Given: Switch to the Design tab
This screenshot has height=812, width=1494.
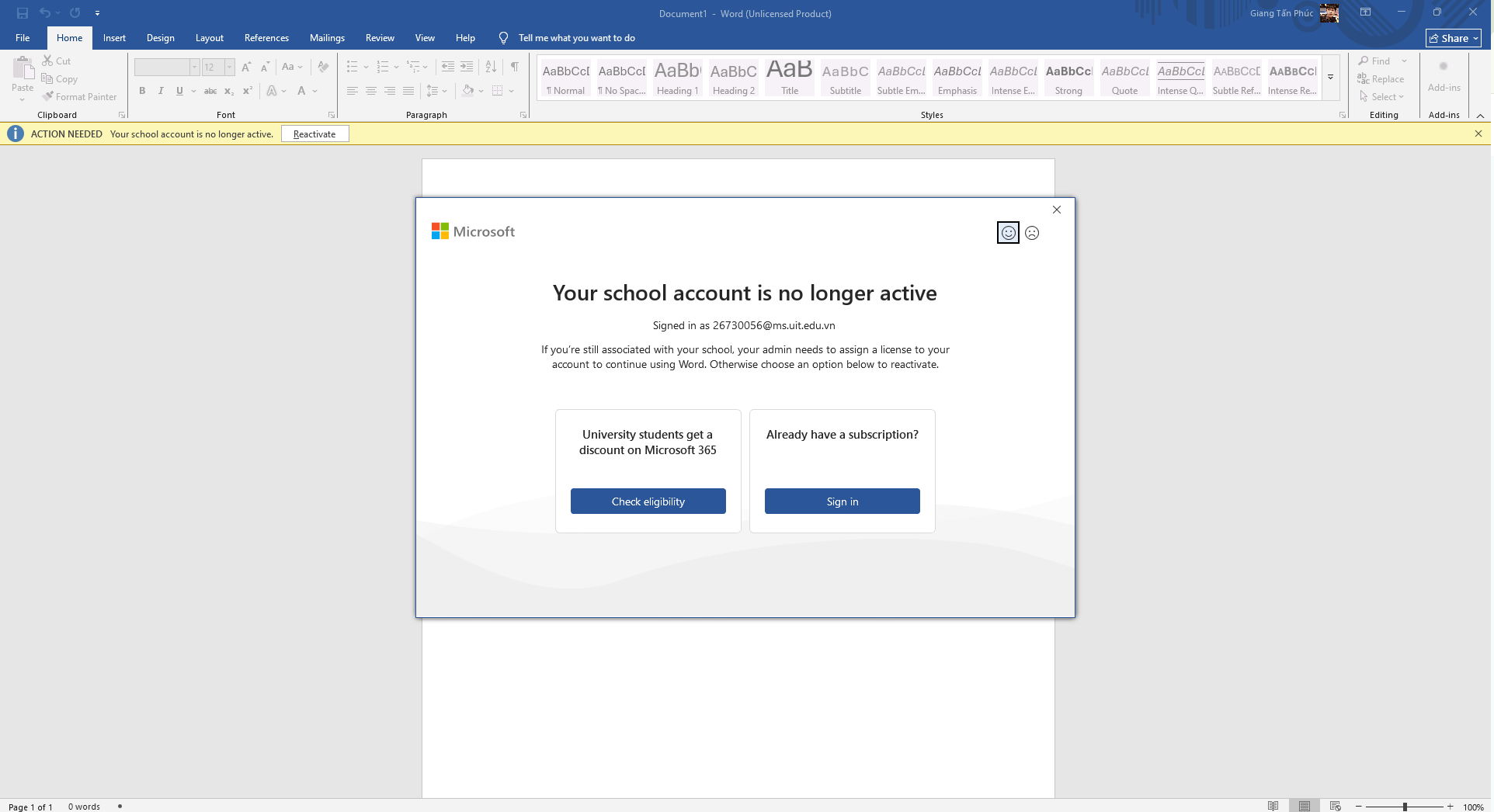Looking at the screenshot, I should click(161, 37).
